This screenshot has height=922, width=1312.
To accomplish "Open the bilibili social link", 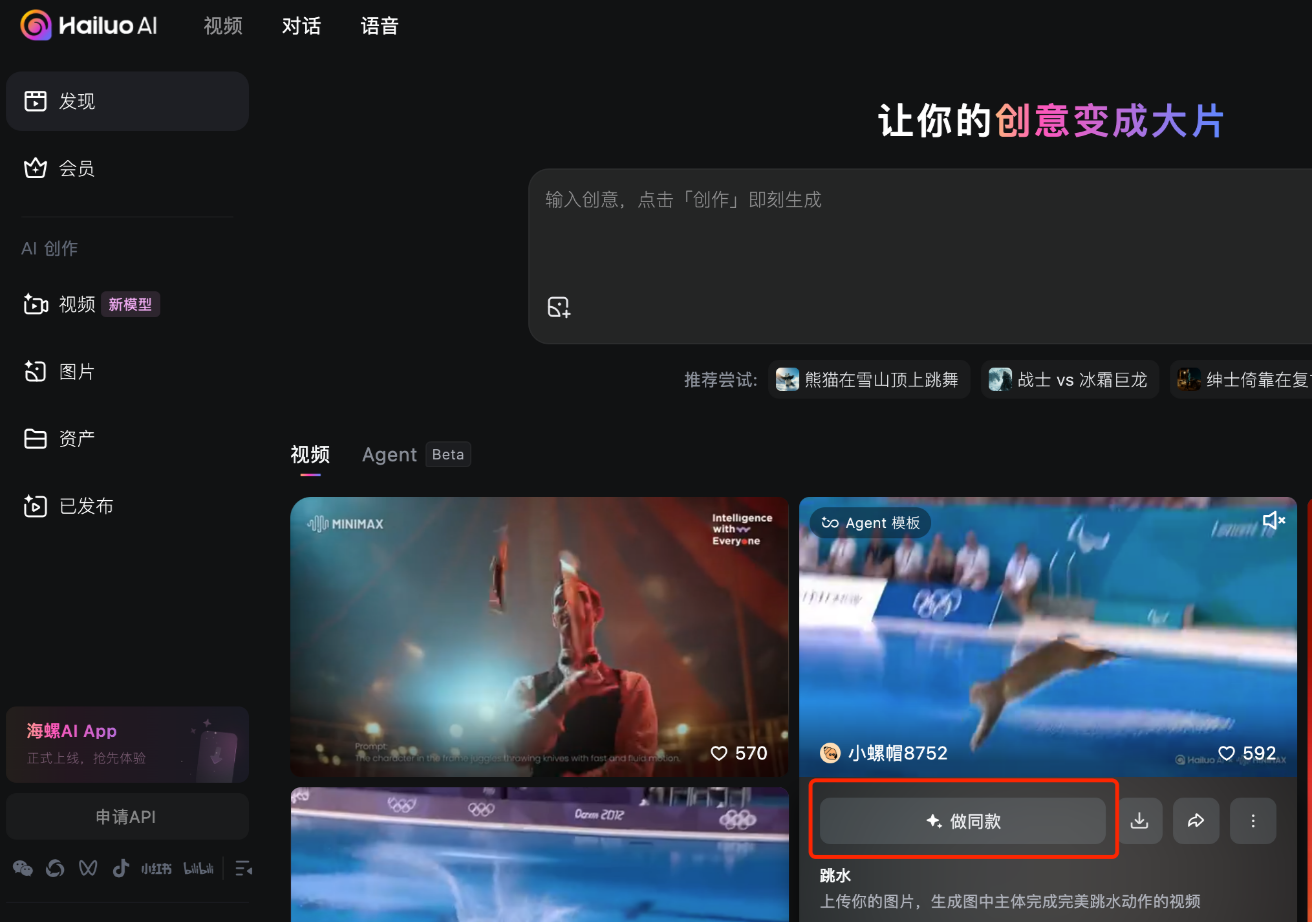I will tap(198, 868).
